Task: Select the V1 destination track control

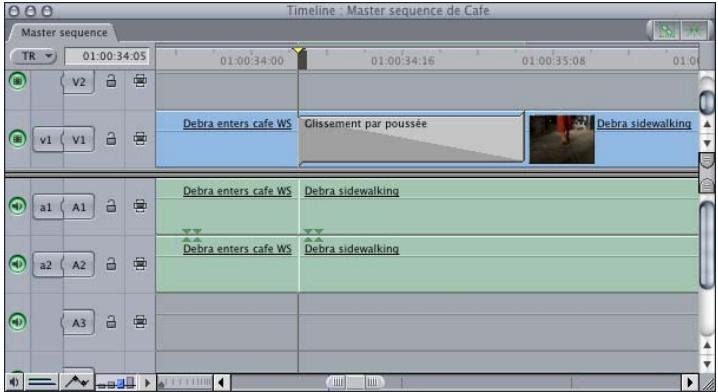Action: 78,139
